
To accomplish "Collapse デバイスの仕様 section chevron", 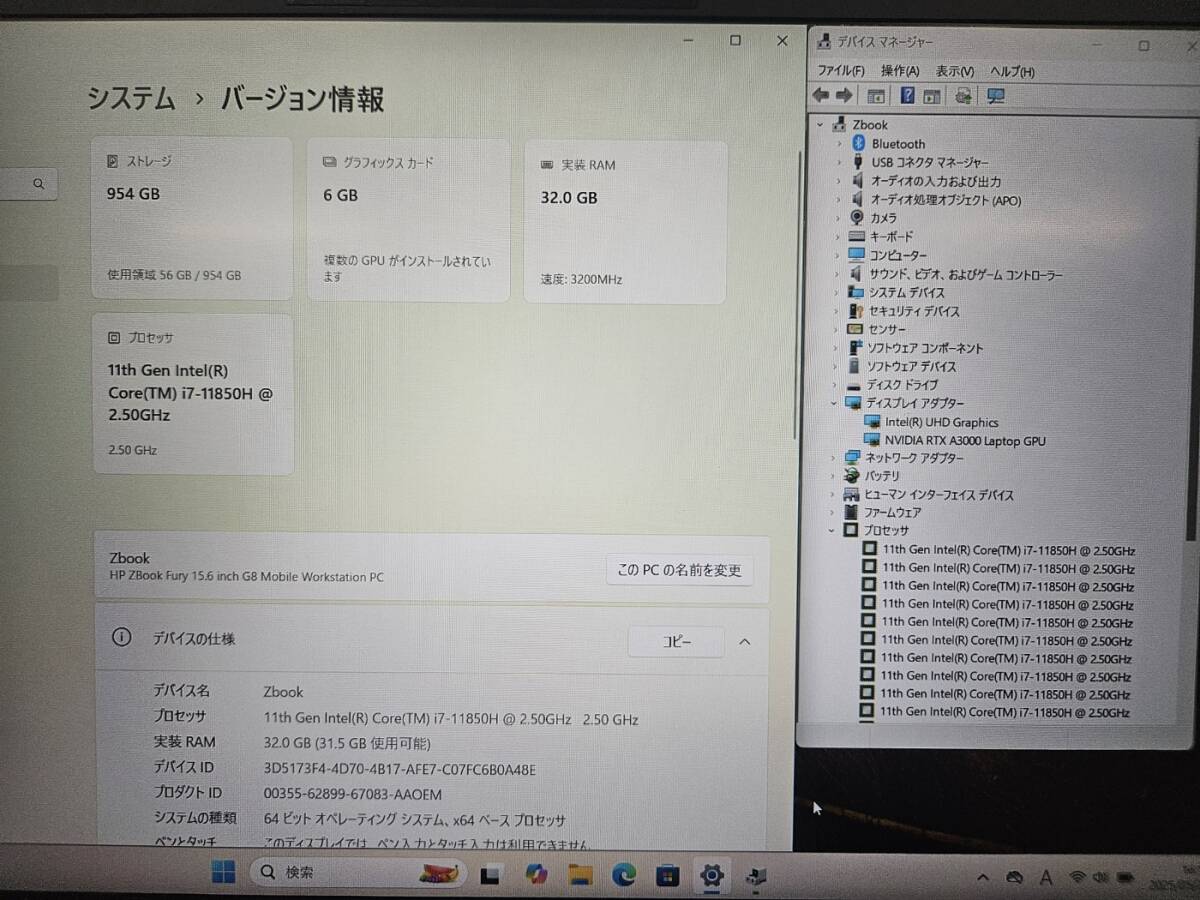I will [x=744, y=642].
